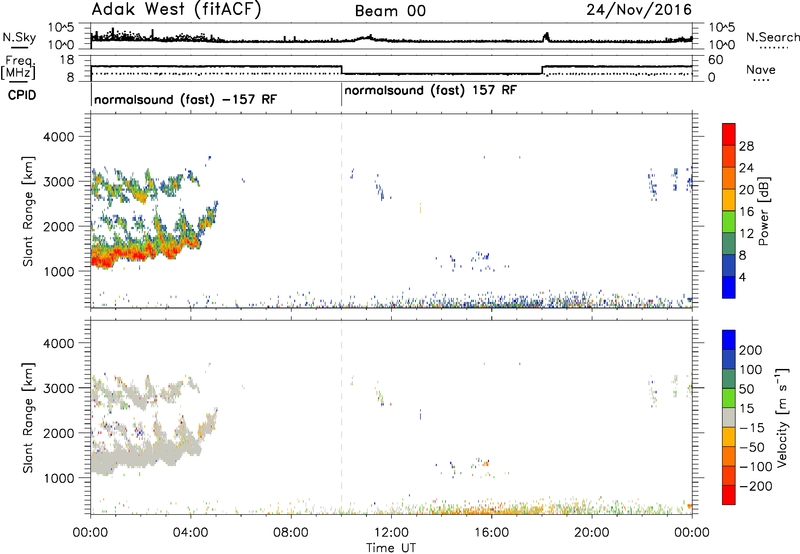Click the '1000' label on the velocity panel axis
This screenshot has height=554, width=800.
pos(59,477)
